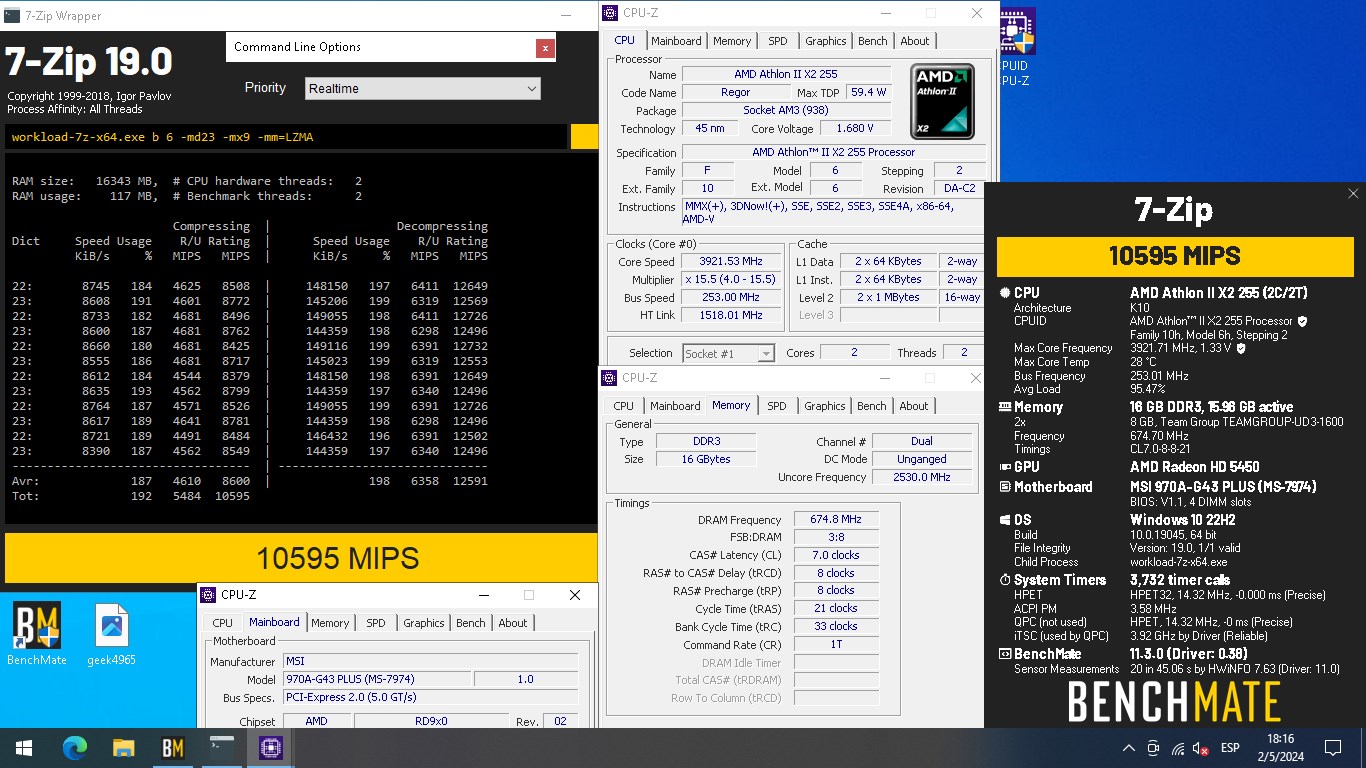Image resolution: width=1366 pixels, height=768 pixels.
Task: Open the Selection Socket #1 dropdown
Action: pos(728,353)
